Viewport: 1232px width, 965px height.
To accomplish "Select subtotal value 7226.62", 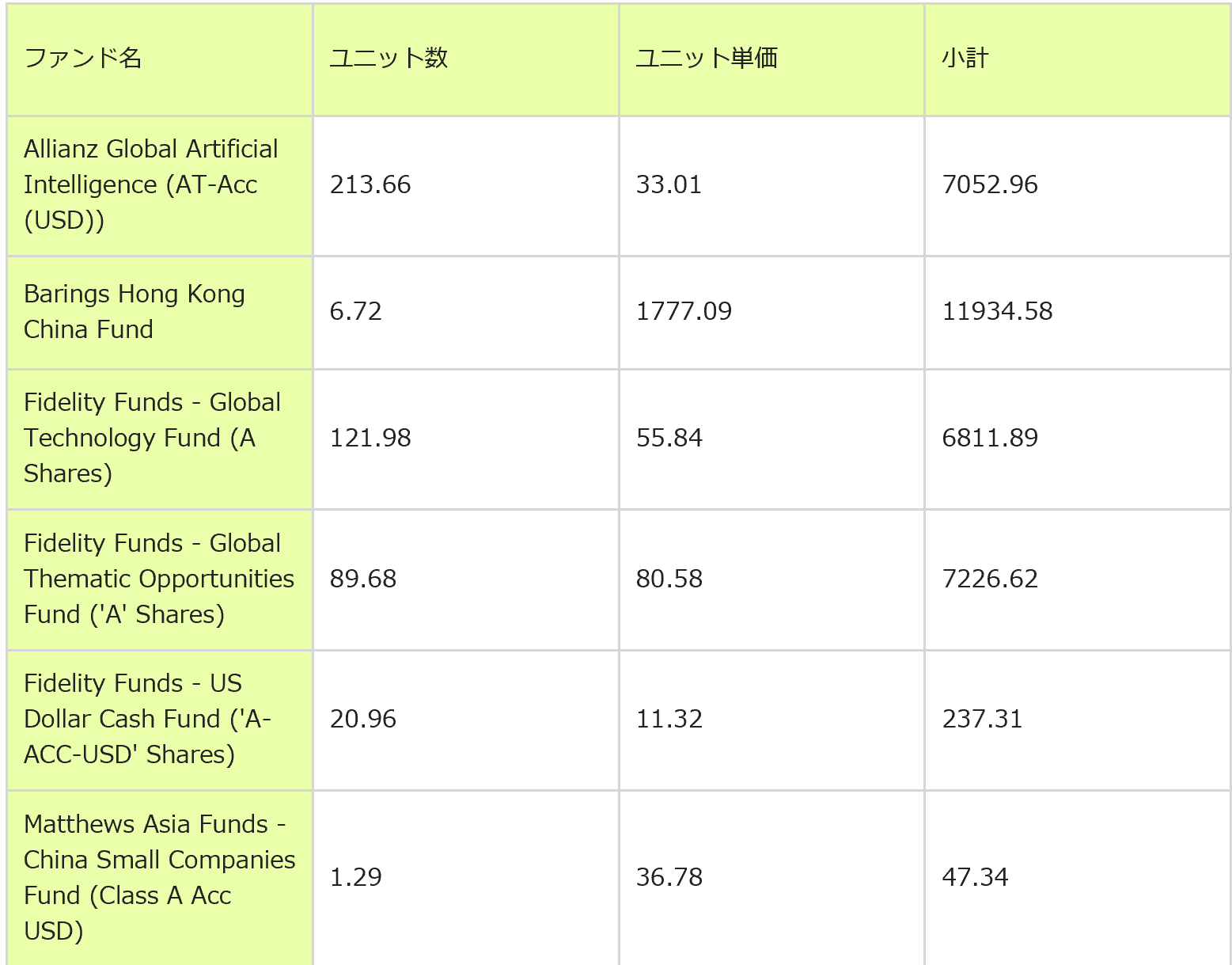I will tap(990, 579).
